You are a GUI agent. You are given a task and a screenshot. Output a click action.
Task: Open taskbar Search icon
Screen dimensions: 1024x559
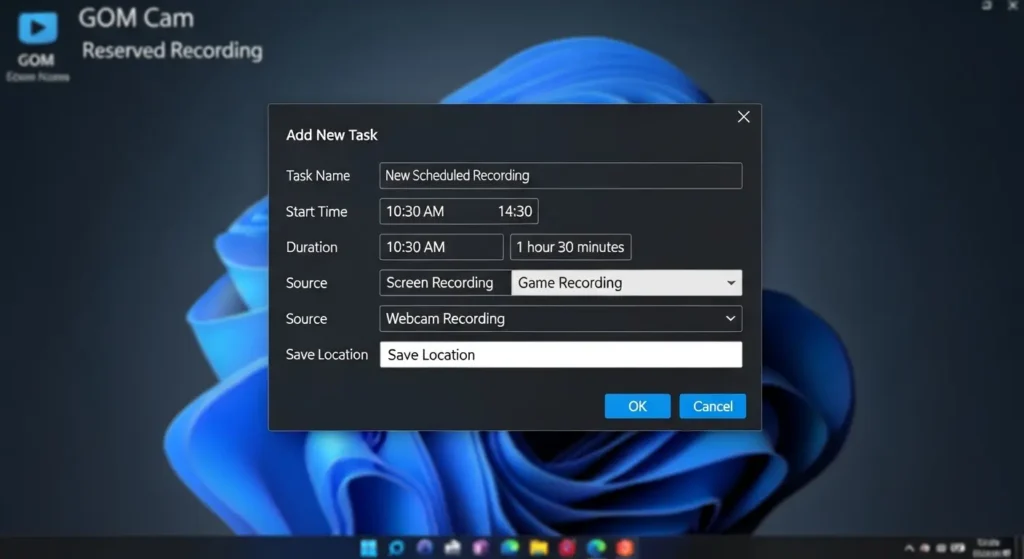397,547
